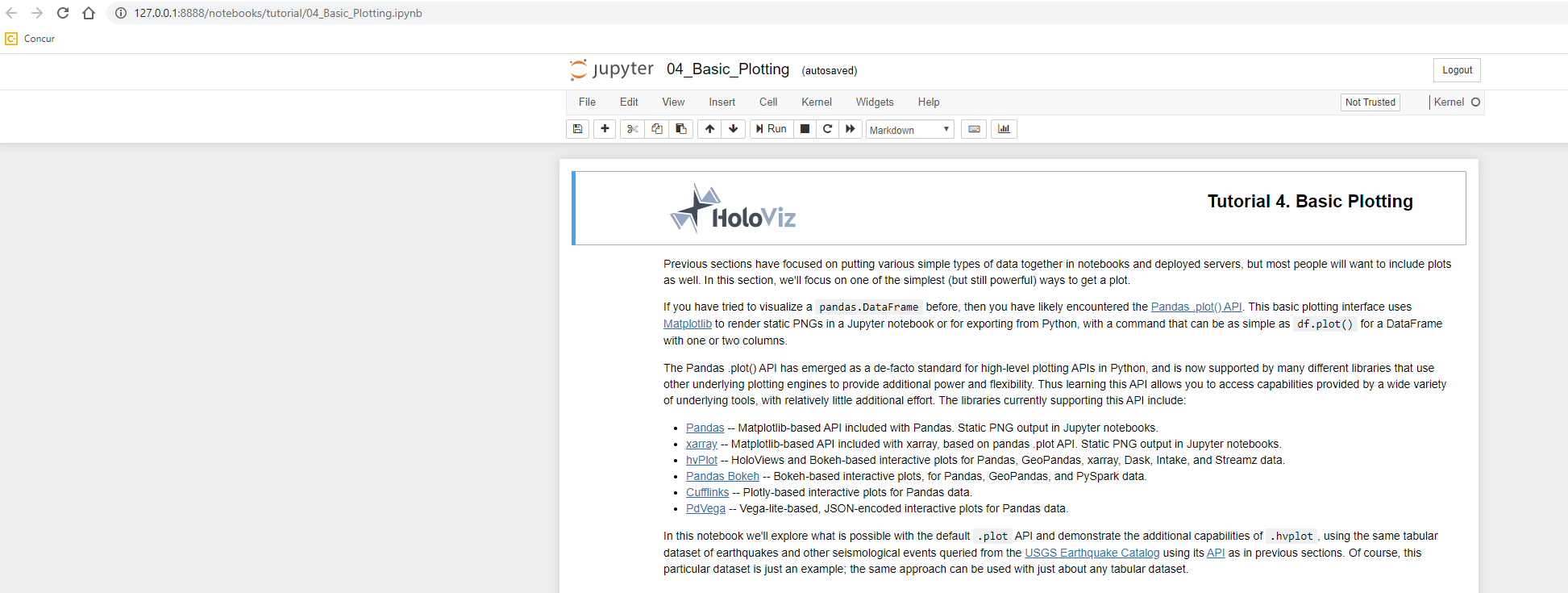Paste cells below icon
Screen dimensions: 1568x593
(681, 129)
